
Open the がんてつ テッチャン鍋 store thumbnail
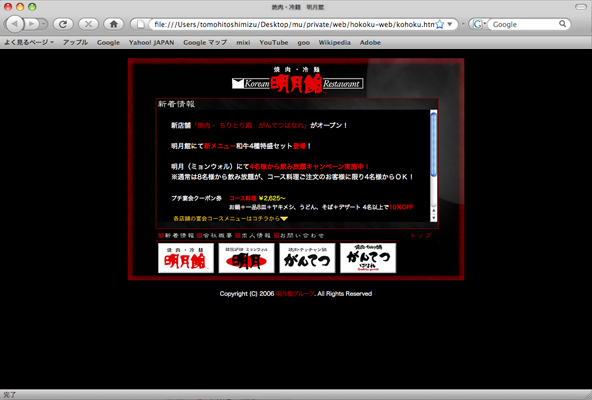click(x=307, y=258)
